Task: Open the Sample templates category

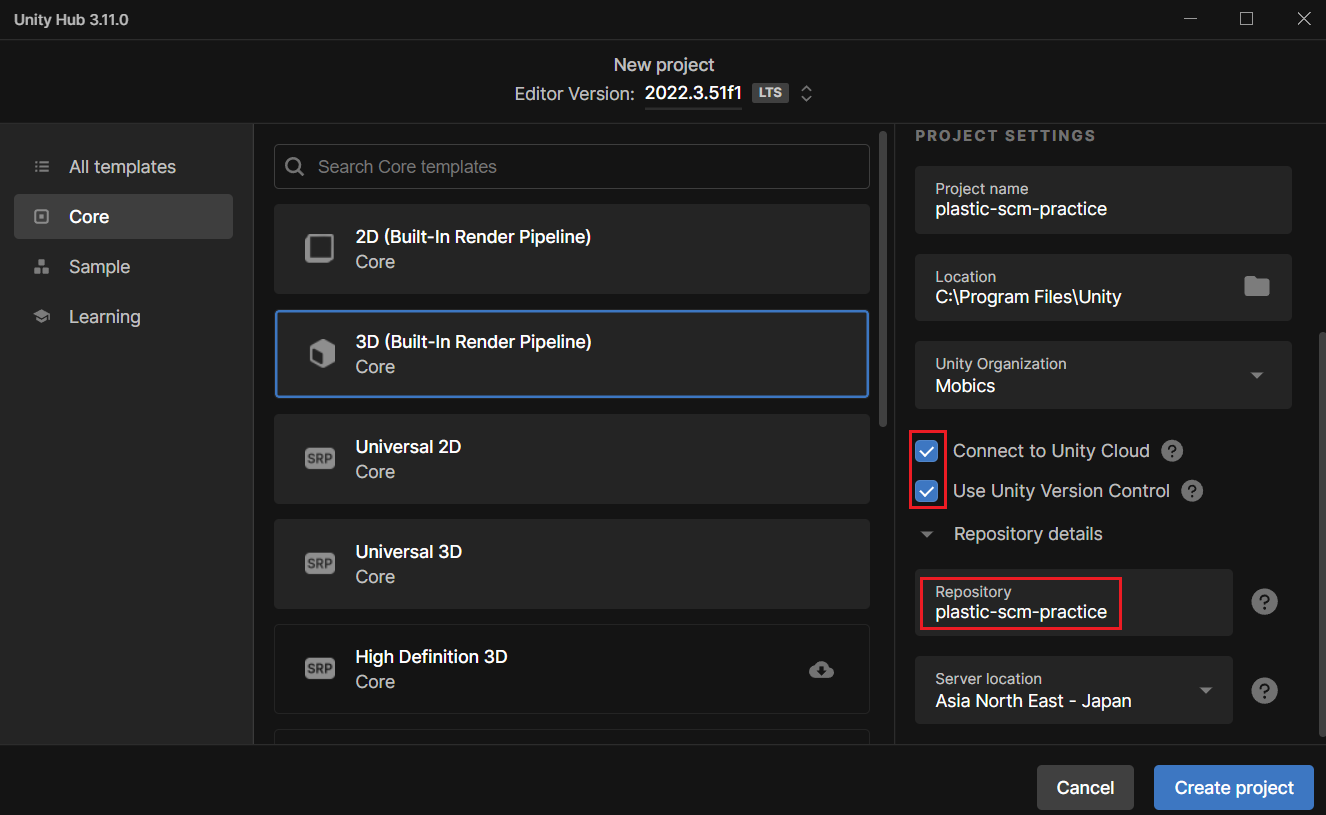Action: point(123,267)
